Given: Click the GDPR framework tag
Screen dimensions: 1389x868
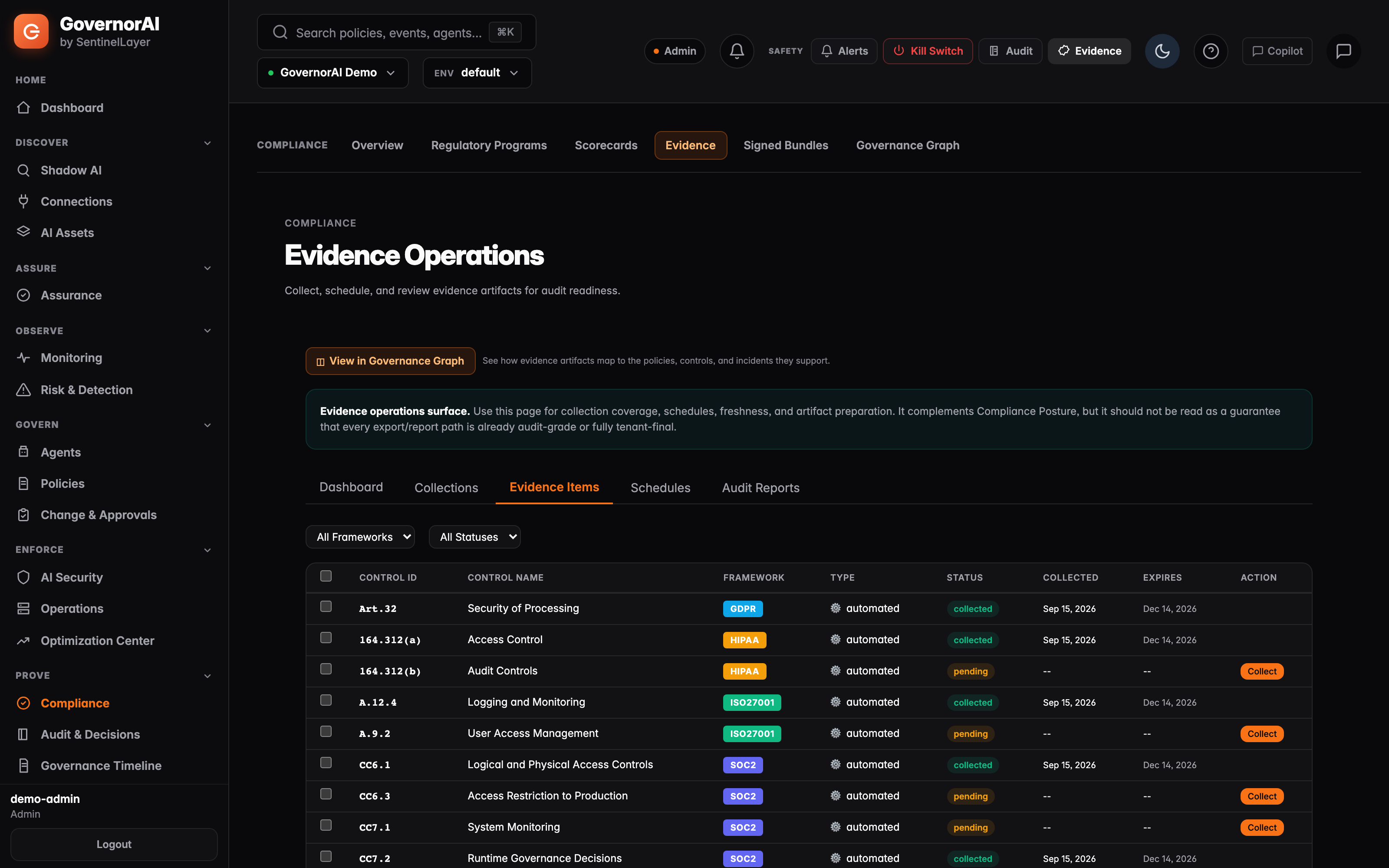Looking at the screenshot, I should [x=743, y=608].
